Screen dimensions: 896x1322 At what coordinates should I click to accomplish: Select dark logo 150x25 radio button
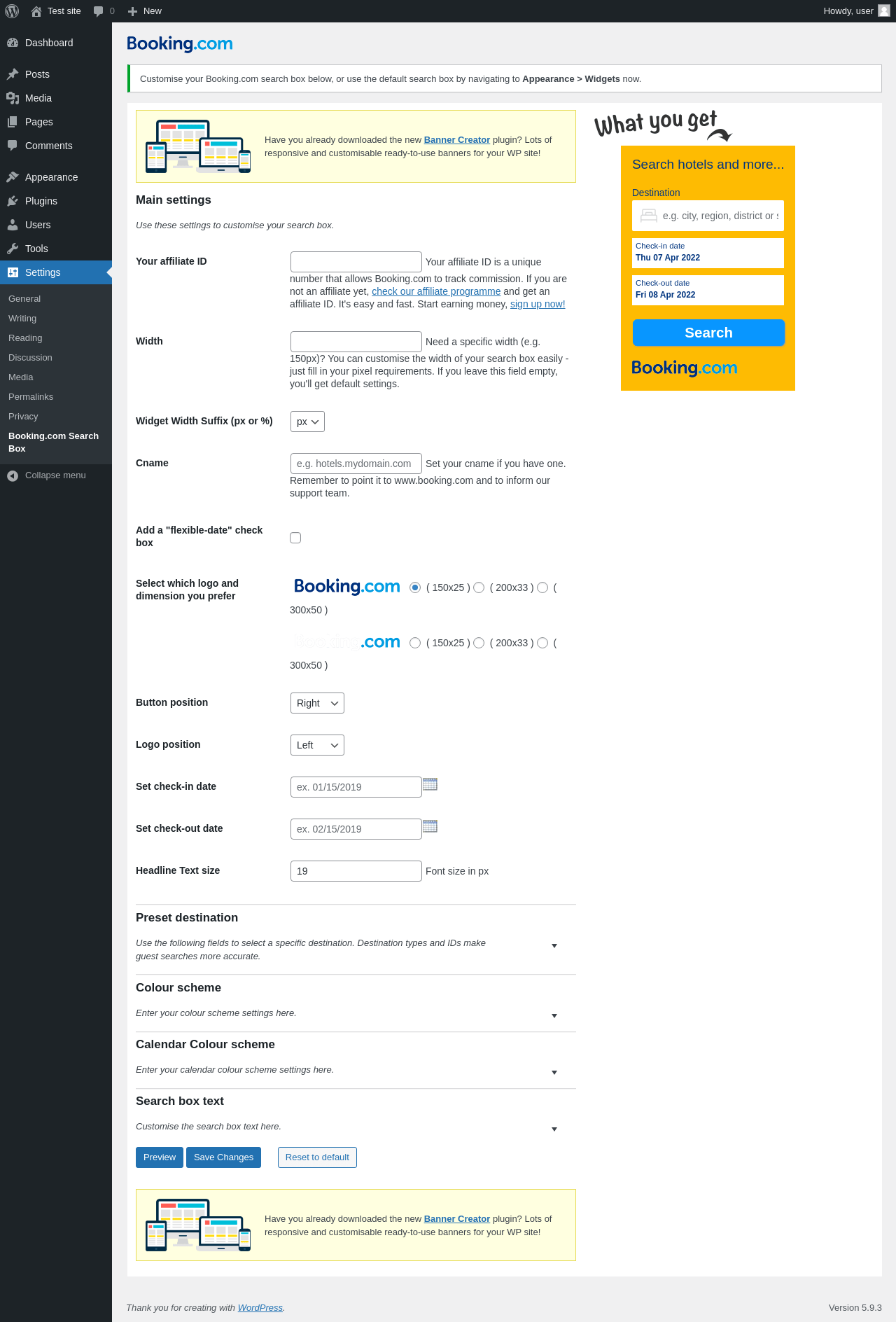click(x=415, y=587)
